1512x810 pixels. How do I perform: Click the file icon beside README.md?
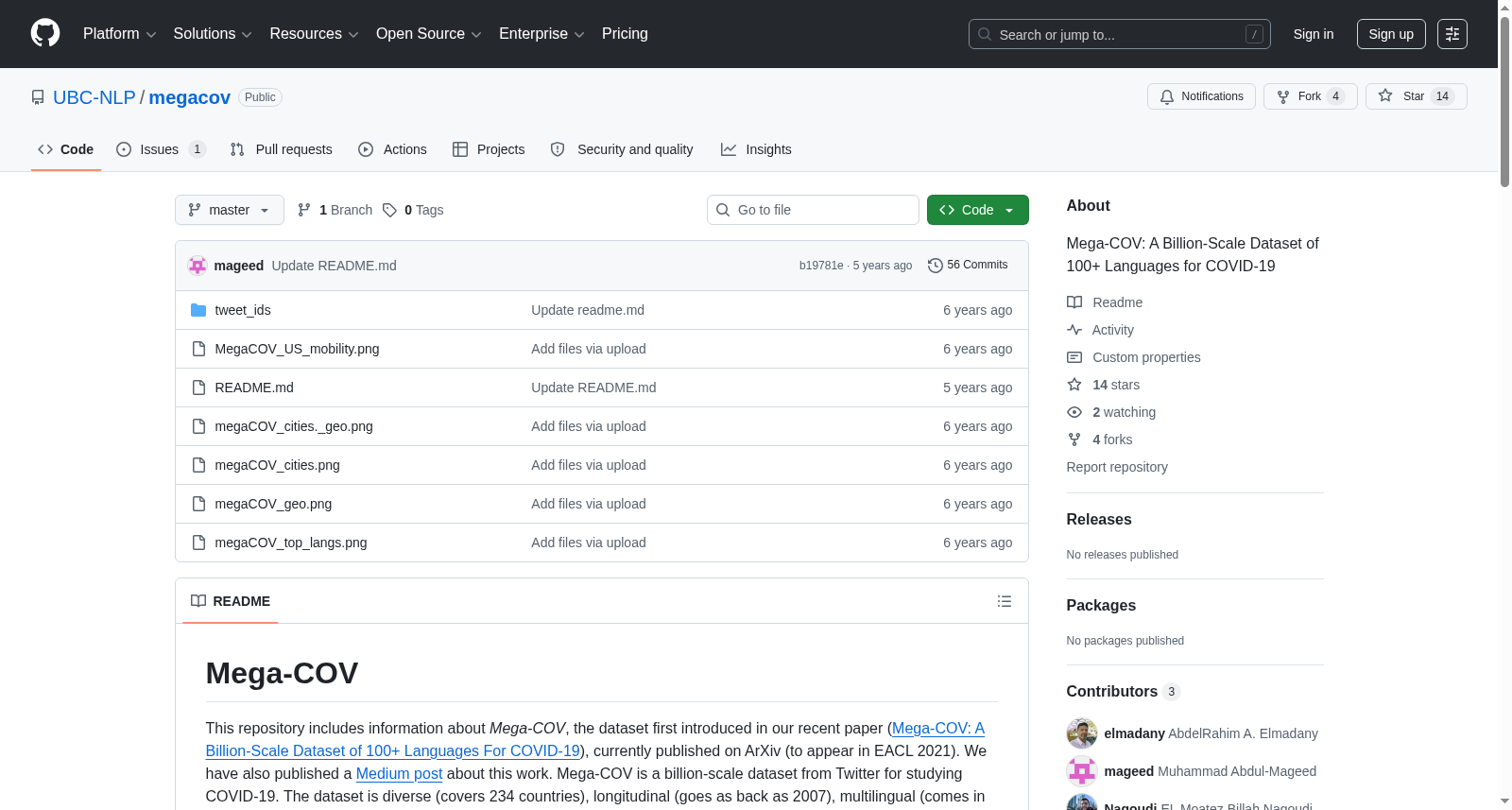[x=198, y=388]
